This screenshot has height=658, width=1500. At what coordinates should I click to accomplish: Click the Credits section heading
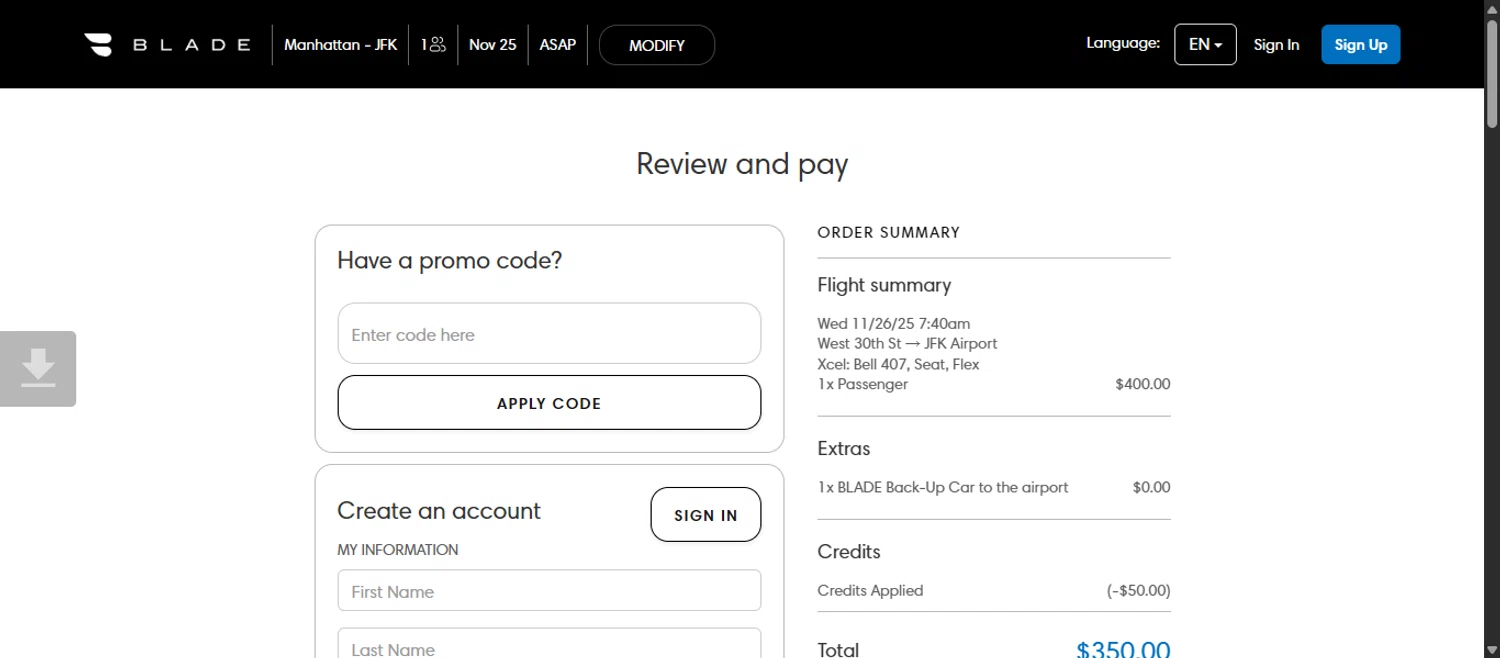[x=849, y=552]
